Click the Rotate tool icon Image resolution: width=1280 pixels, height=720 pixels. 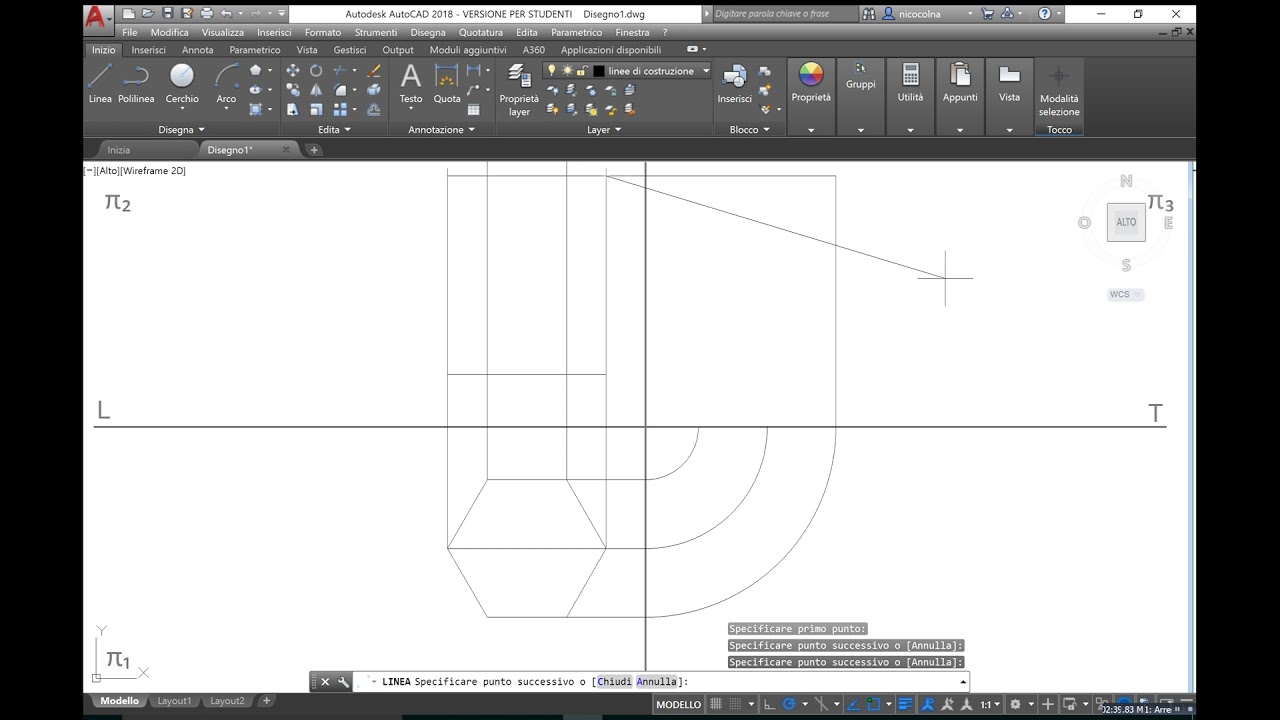tap(316, 71)
